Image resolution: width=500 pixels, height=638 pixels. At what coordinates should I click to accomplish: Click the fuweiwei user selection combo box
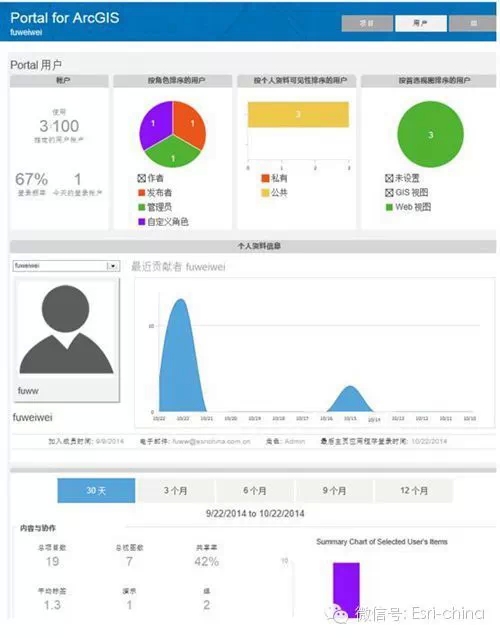pyautogui.click(x=66, y=266)
